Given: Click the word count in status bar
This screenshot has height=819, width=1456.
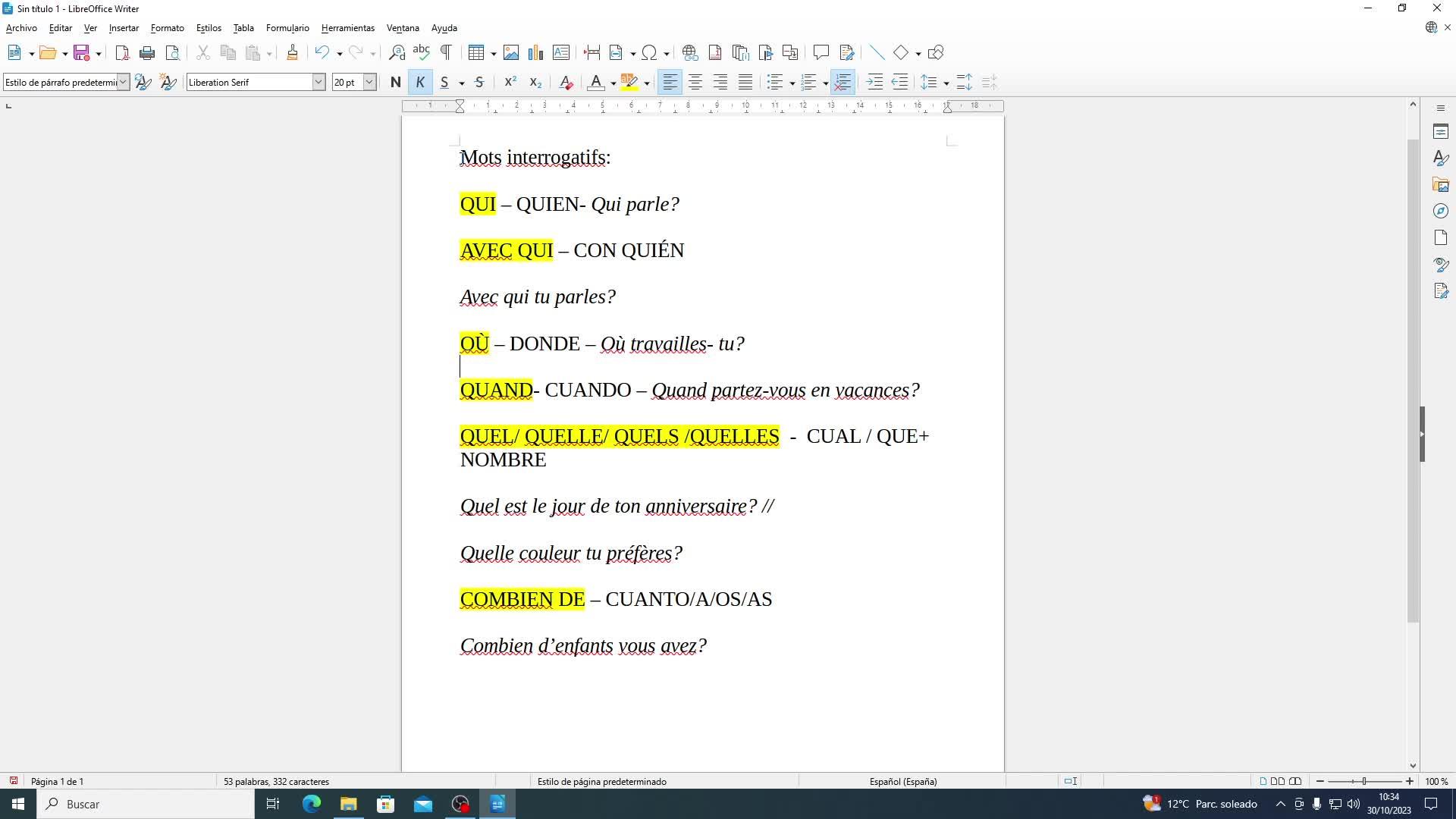Looking at the screenshot, I should pos(276,782).
